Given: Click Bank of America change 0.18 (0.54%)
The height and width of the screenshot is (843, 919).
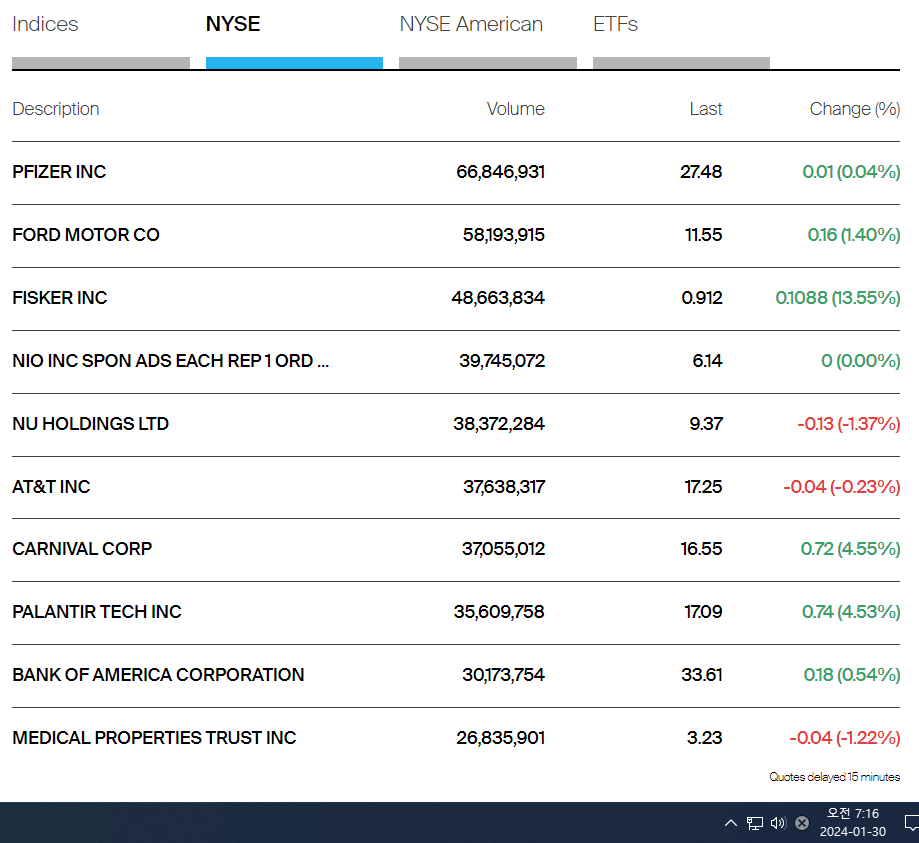Looking at the screenshot, I should [x=852, y=675].
